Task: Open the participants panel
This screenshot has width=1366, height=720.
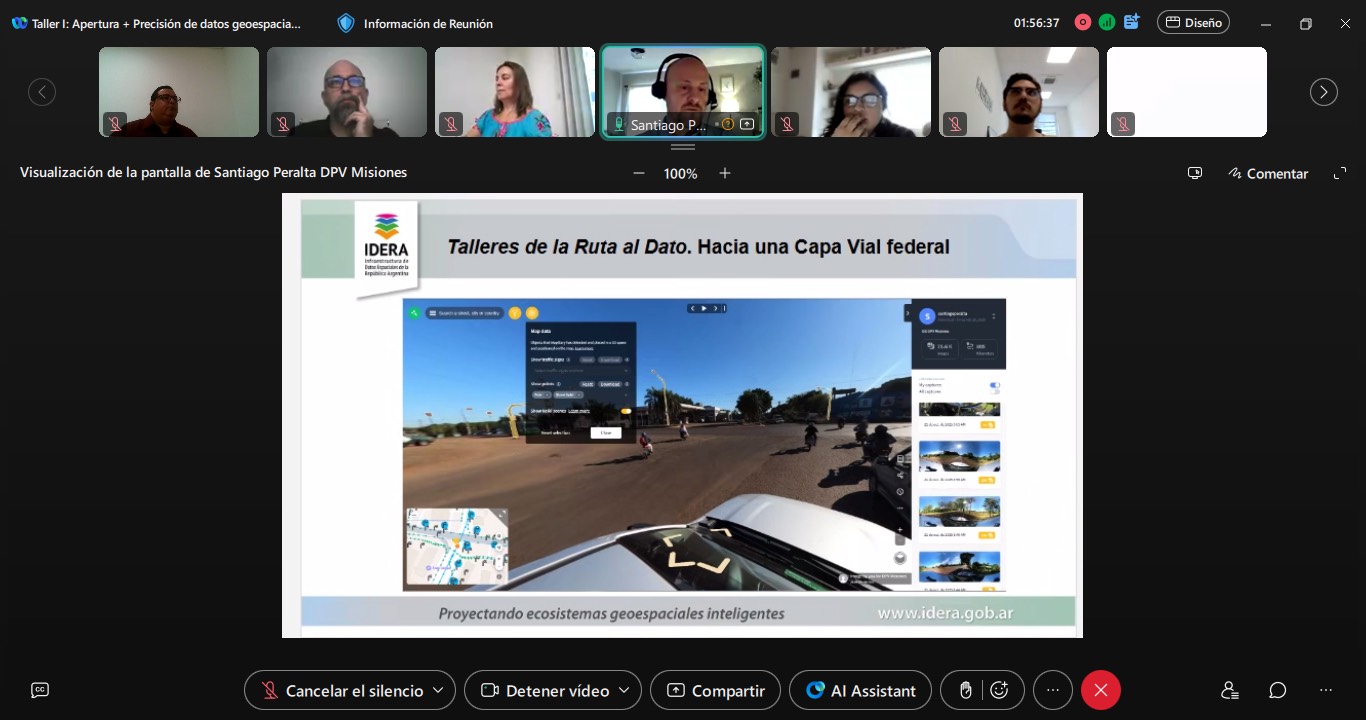Action: coord(1229,690)
